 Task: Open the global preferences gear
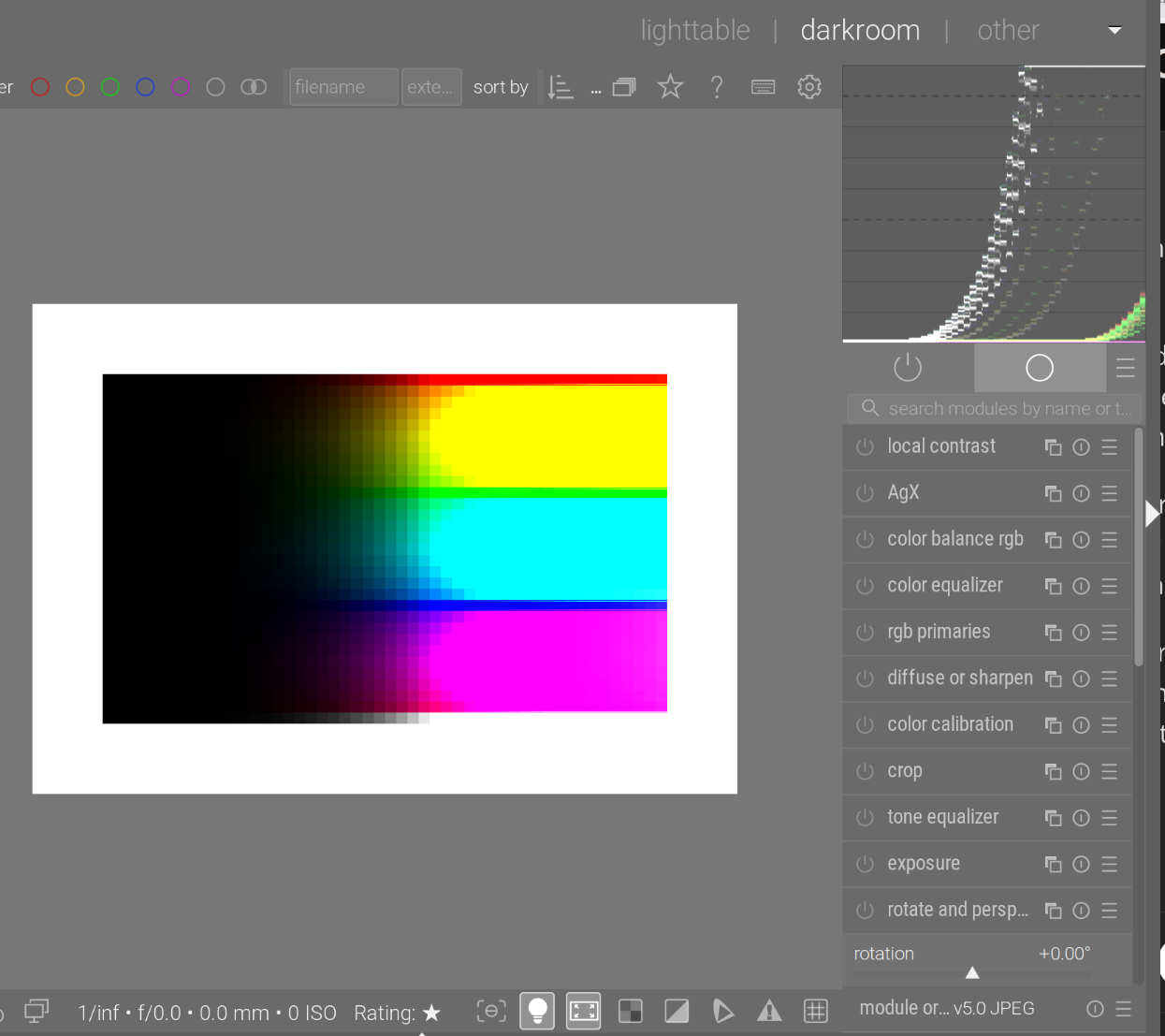pos(809,87)
